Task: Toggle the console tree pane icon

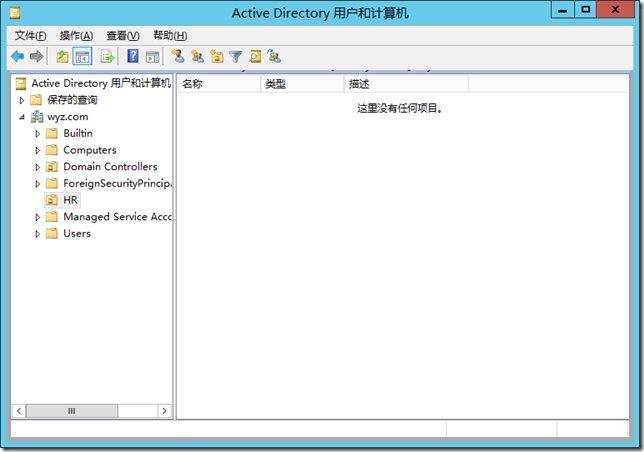Action: pos(82,56)
